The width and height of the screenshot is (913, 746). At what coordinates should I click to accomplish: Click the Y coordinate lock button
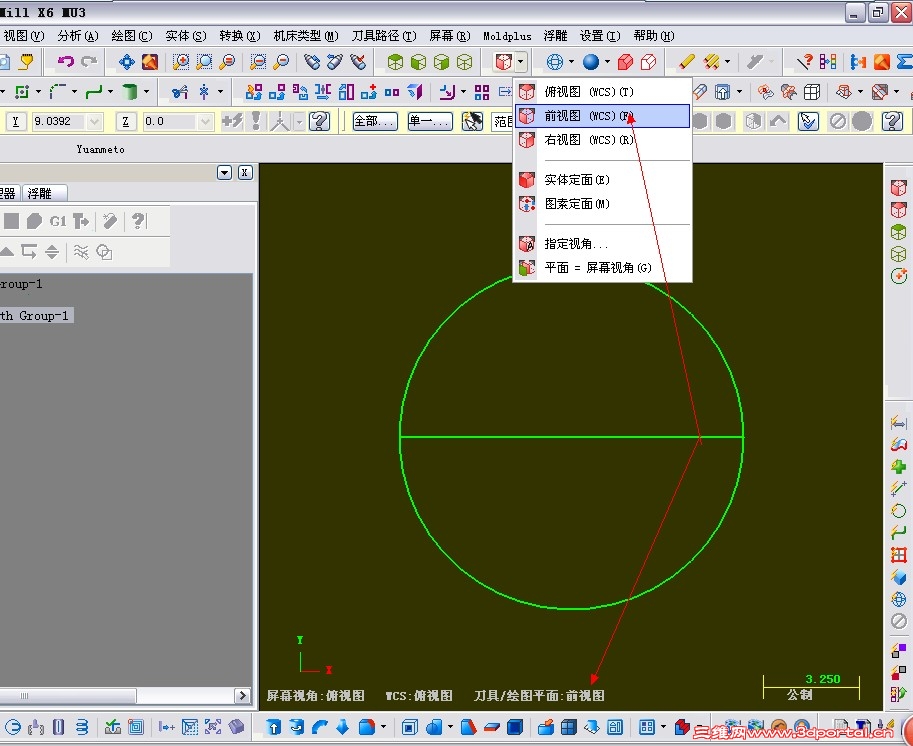[16, 121]
